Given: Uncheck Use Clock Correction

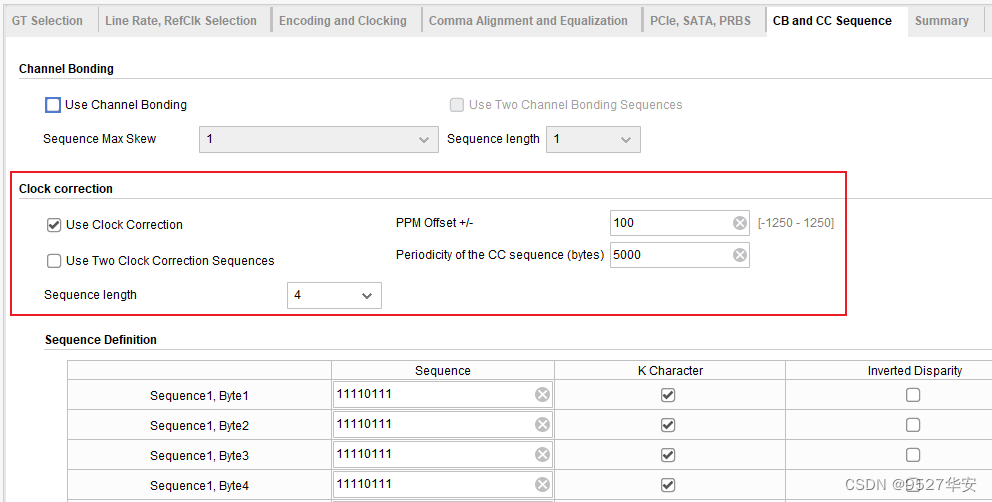Looking at the screenshot, I should click(54, 225).
